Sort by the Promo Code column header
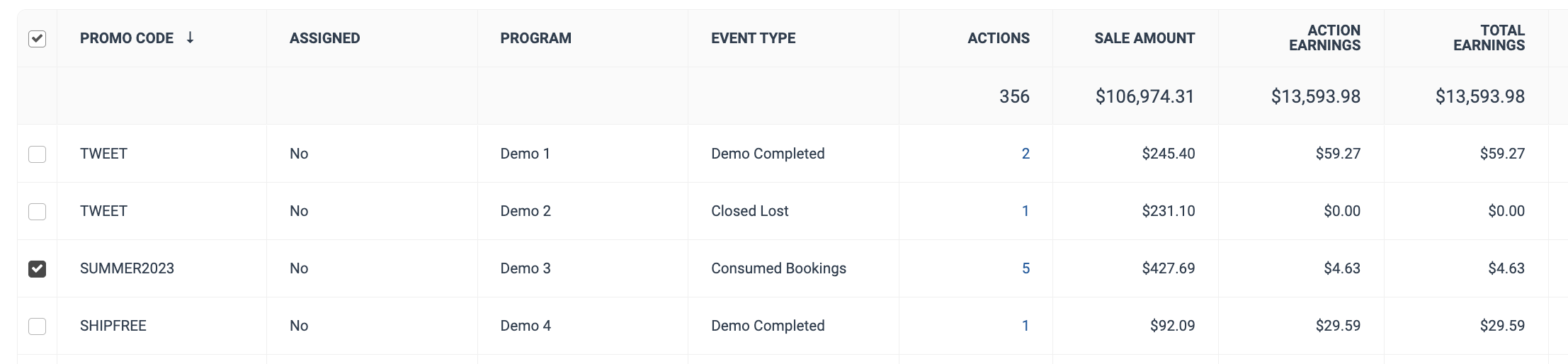The width and height of the screenshot is (1568, 364). tap(127, 38)
